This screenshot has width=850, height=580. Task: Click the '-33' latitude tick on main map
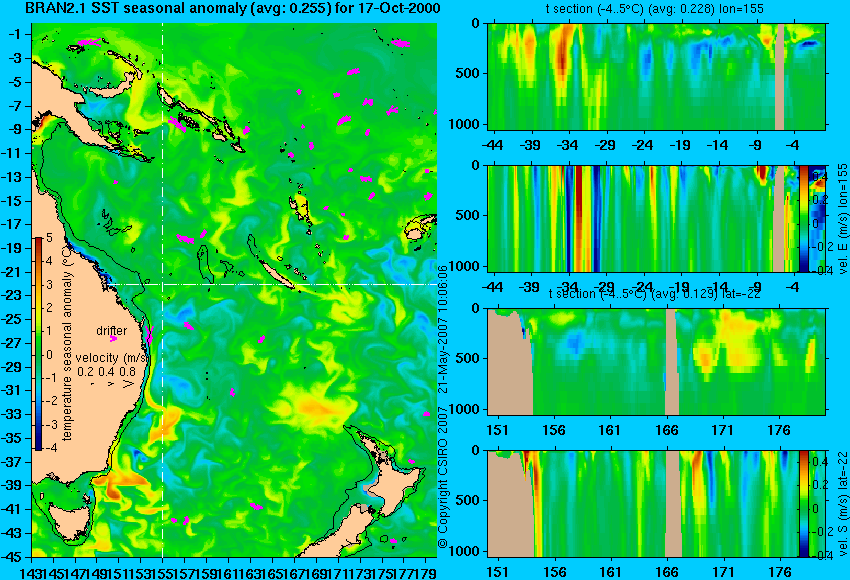tap(13, 414)
